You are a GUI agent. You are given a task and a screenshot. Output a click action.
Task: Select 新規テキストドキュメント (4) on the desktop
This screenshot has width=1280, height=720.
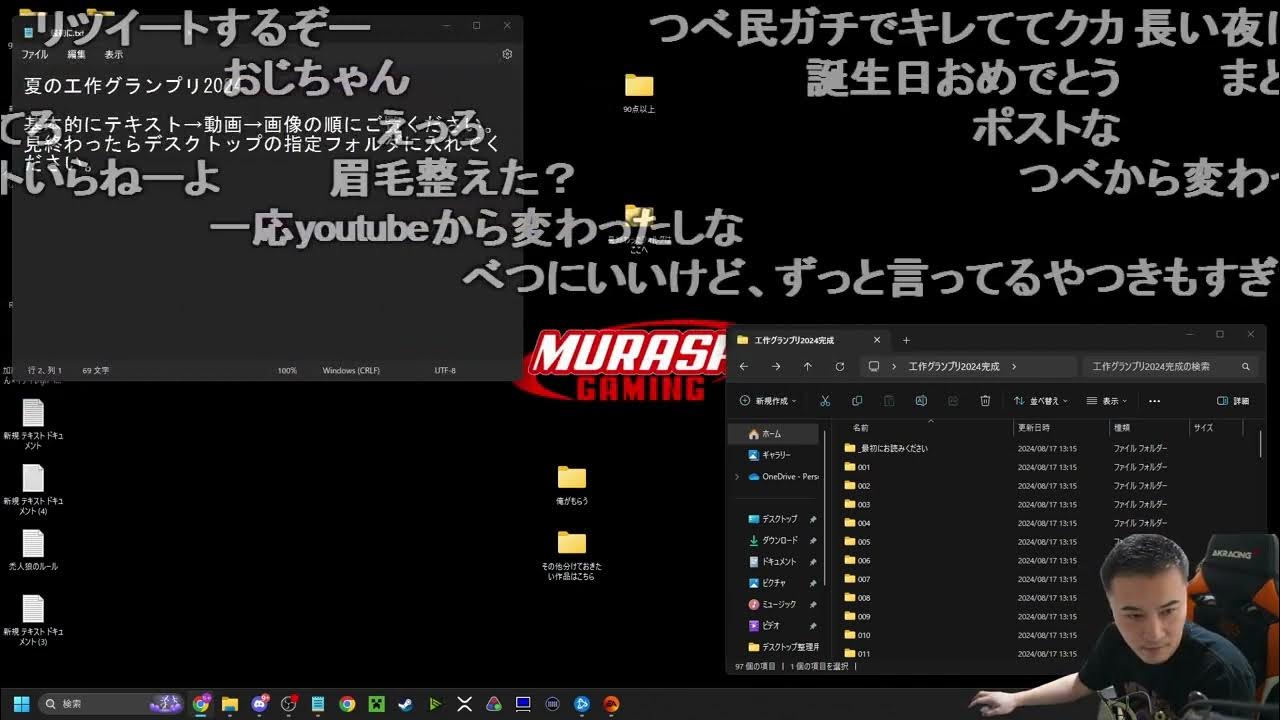click(33, 490)
